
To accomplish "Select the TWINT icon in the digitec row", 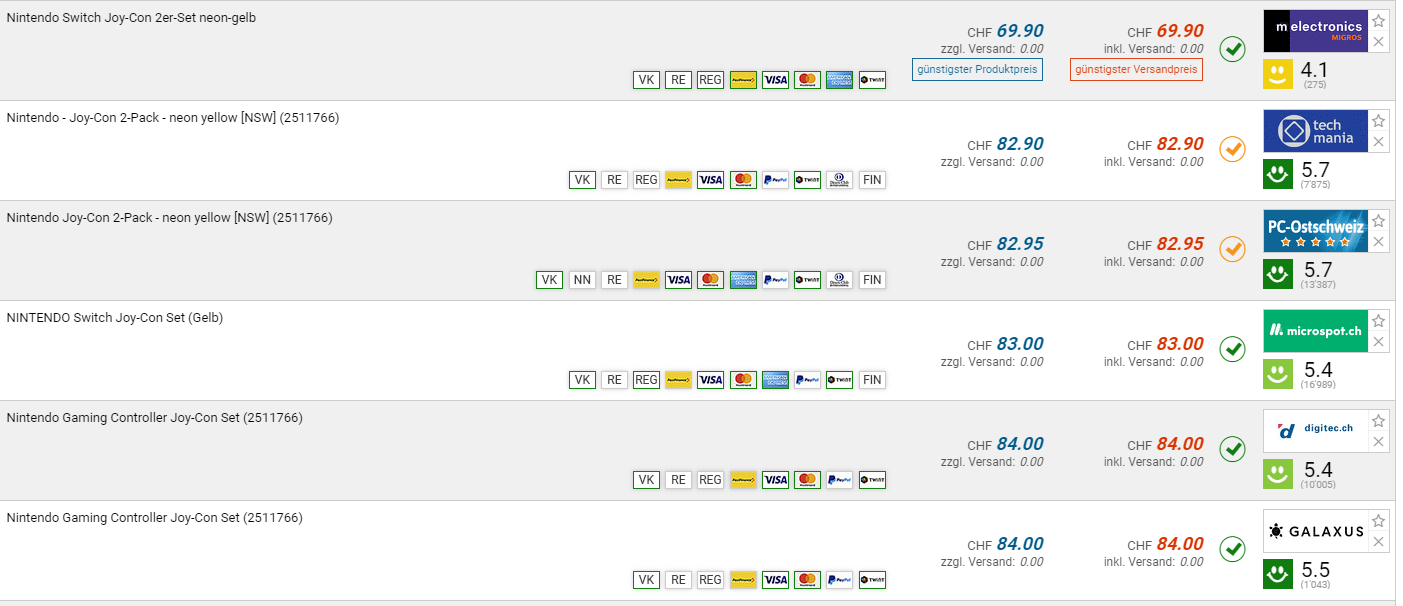I will 872,480.
